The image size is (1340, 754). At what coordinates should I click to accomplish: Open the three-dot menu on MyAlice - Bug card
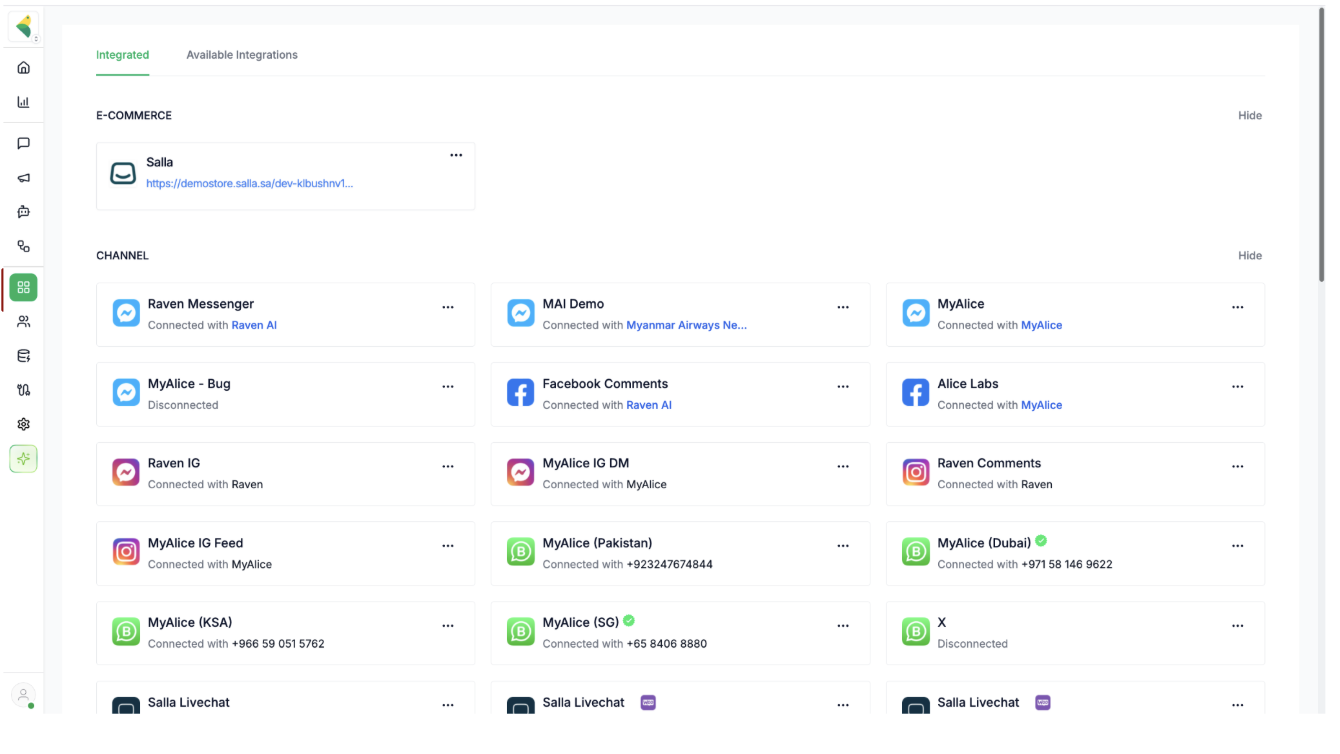(x=448, y=387)
